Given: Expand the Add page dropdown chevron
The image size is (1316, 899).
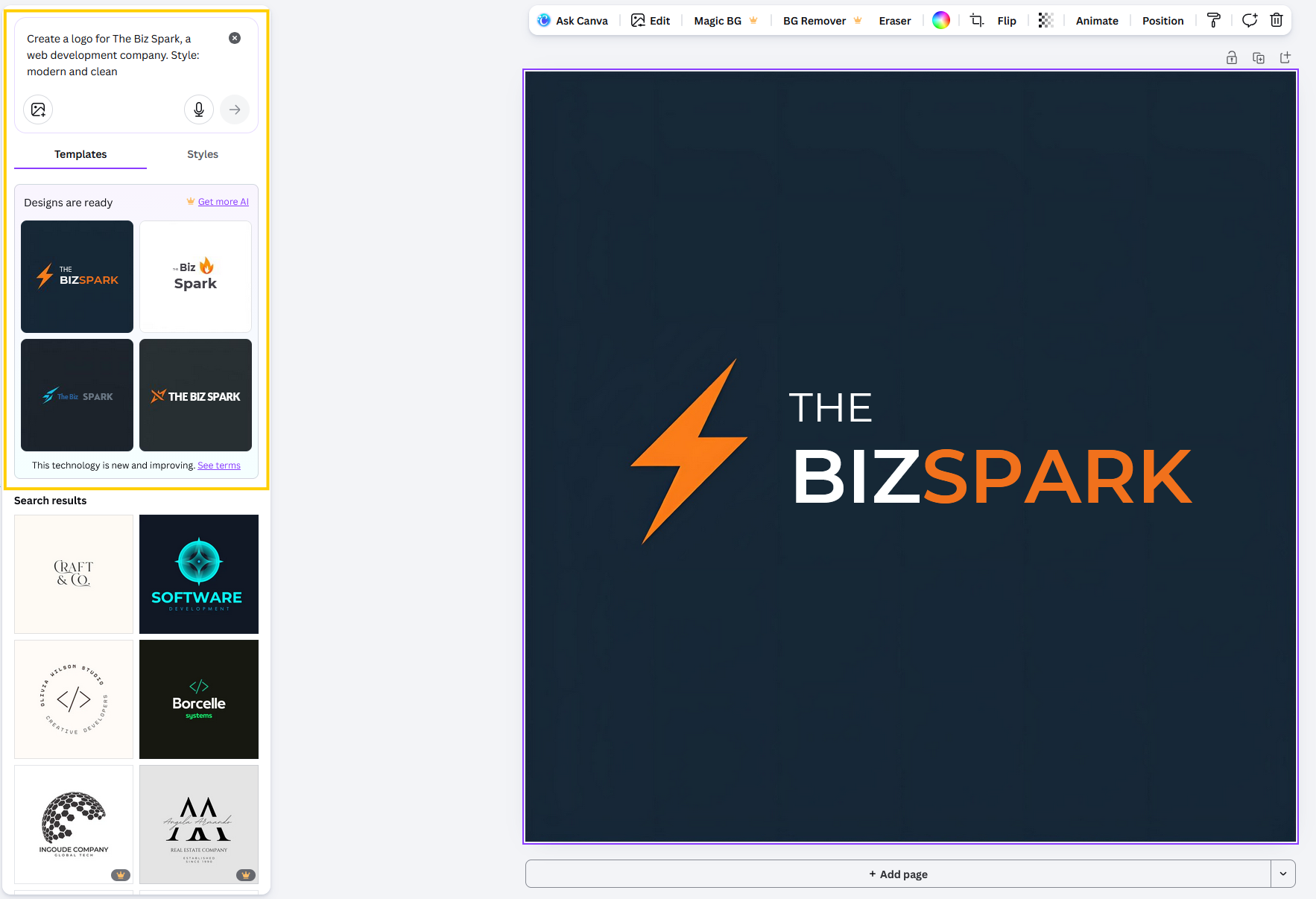Looking at the screenshot, I should pyautogui.click(x=1282, y=874).
